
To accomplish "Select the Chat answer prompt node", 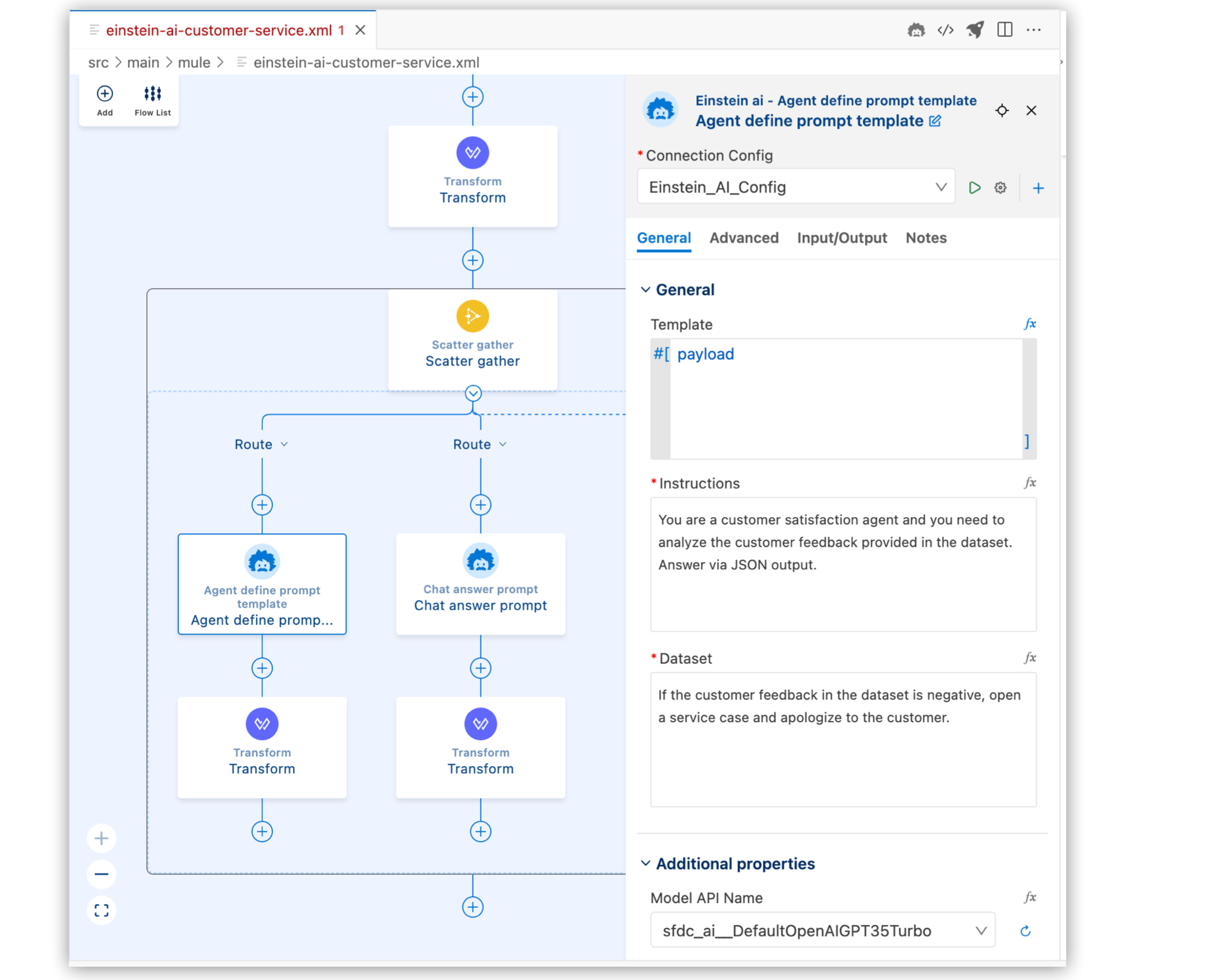I will (x=480, y=584).
